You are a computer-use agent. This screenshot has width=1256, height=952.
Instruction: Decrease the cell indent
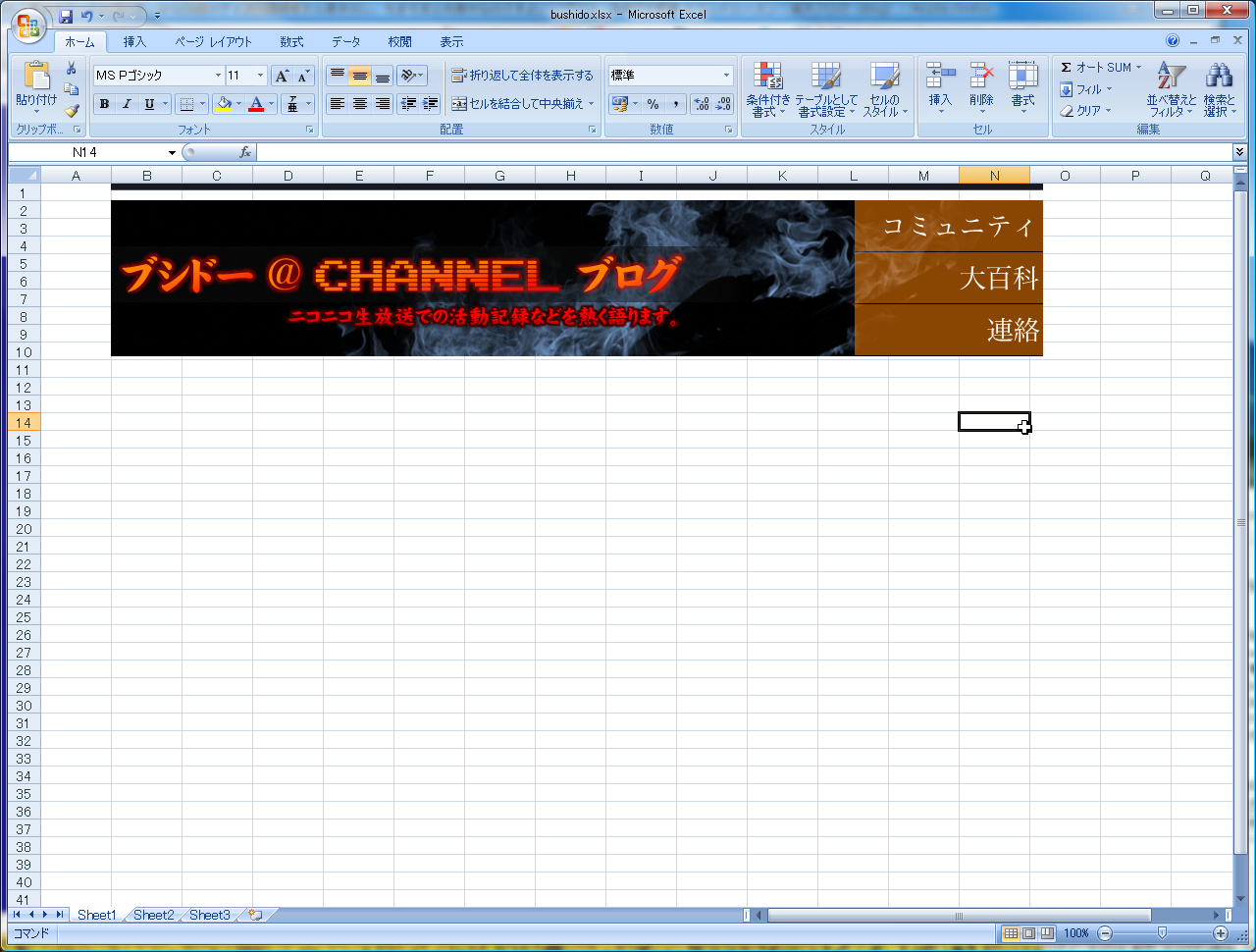click(408, 104)
